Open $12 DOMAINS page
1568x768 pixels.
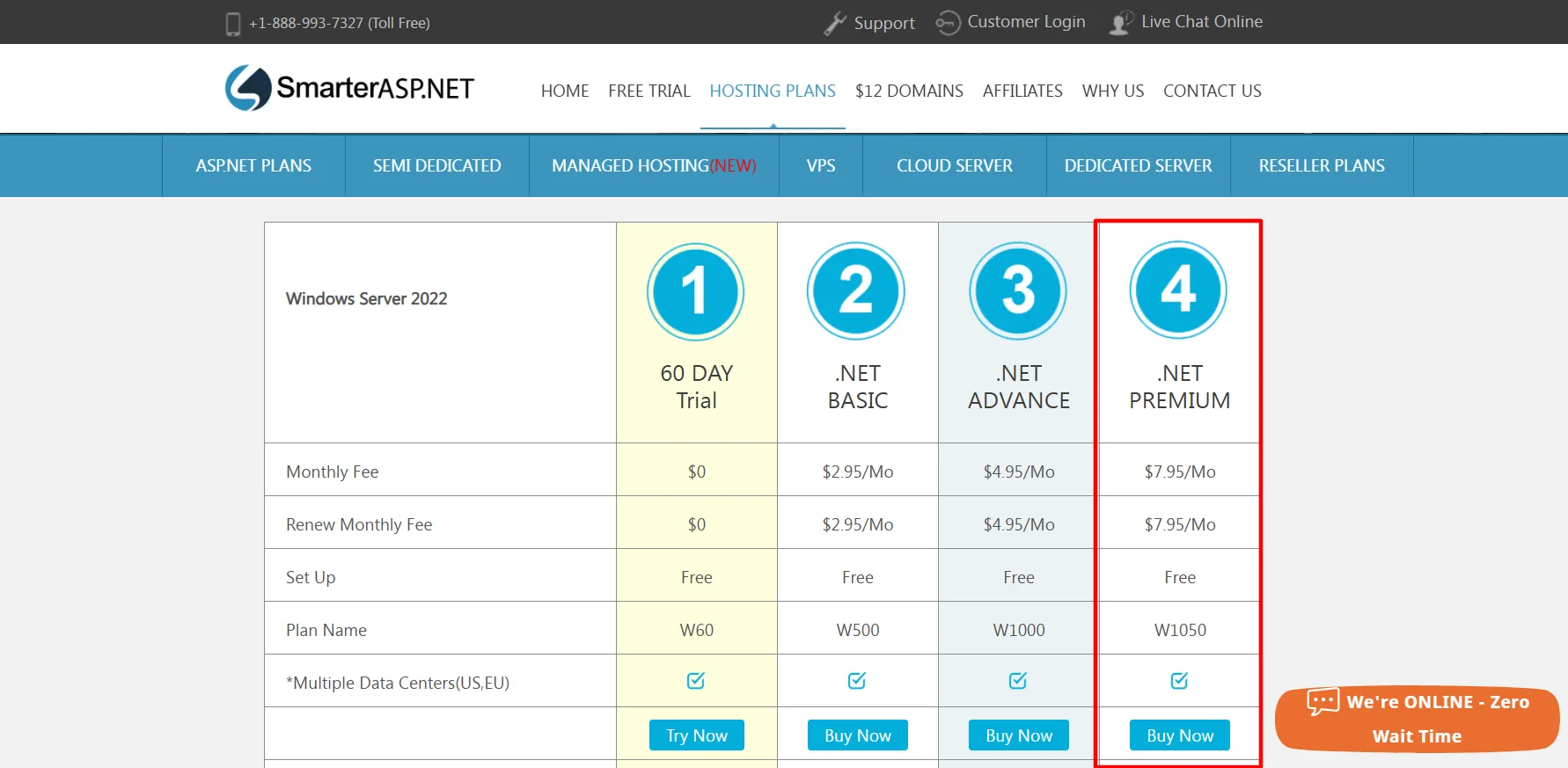[x=909, y=91]
